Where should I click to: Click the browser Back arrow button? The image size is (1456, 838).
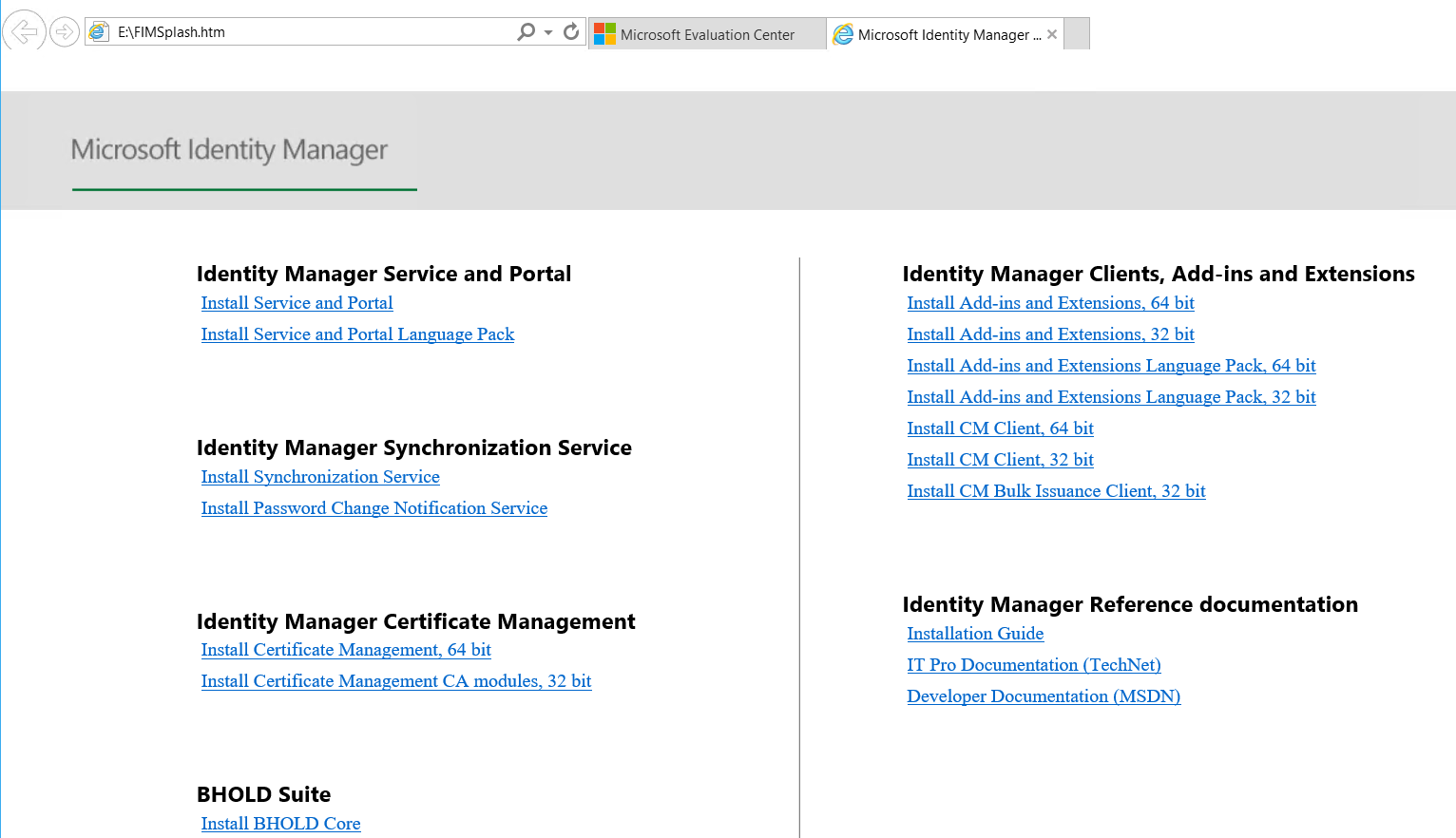pos(24,31)
